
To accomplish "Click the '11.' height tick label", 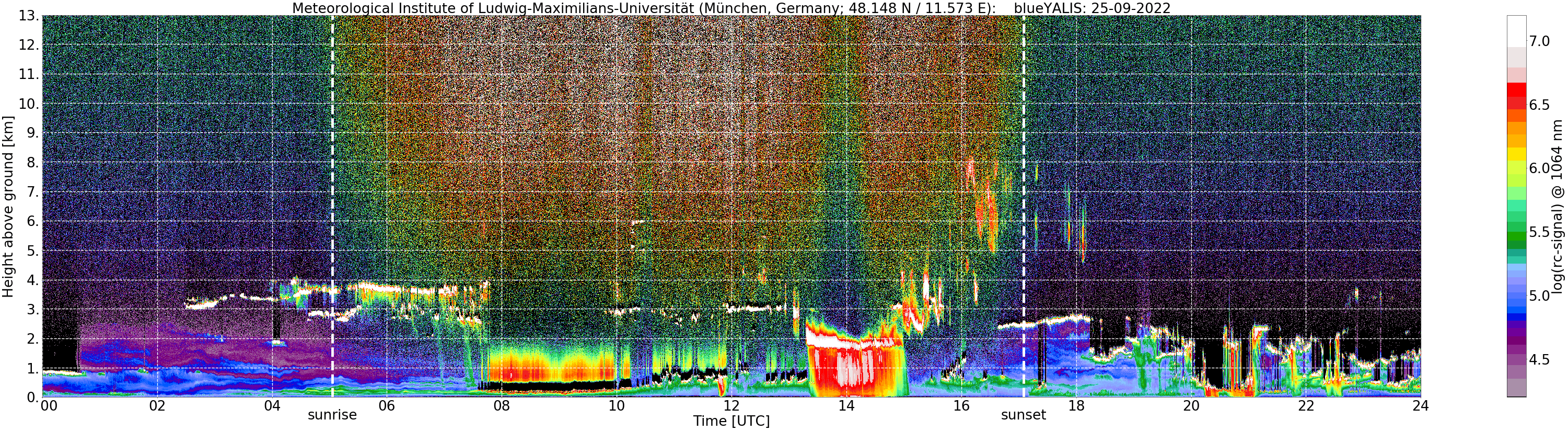I will pyautogui.click(x=30, y=74).
